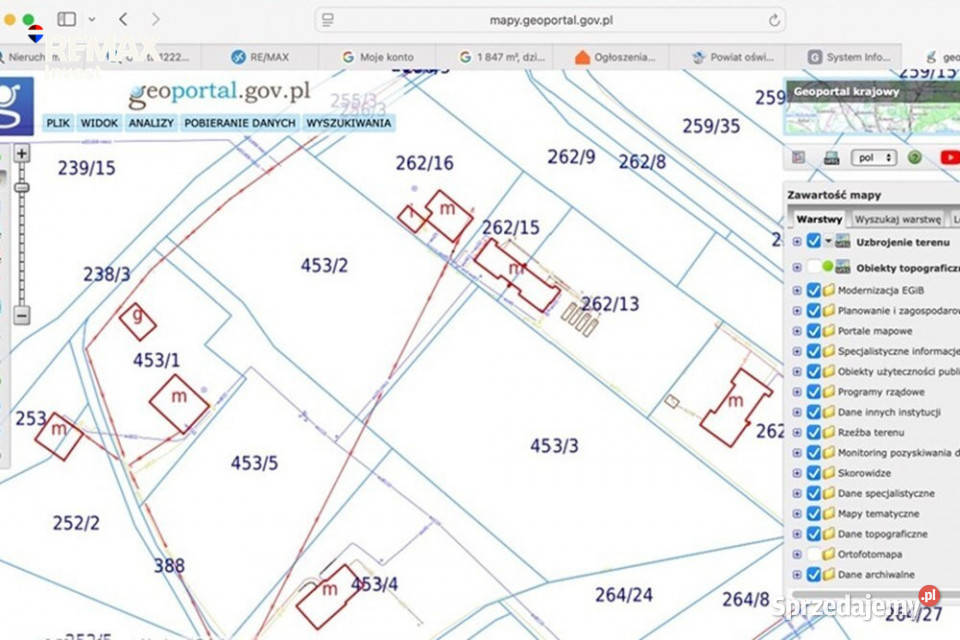Screen dimensions: 960x640
Task: Click the Ortofotomapa folder icon
Action: click(829, 554)
